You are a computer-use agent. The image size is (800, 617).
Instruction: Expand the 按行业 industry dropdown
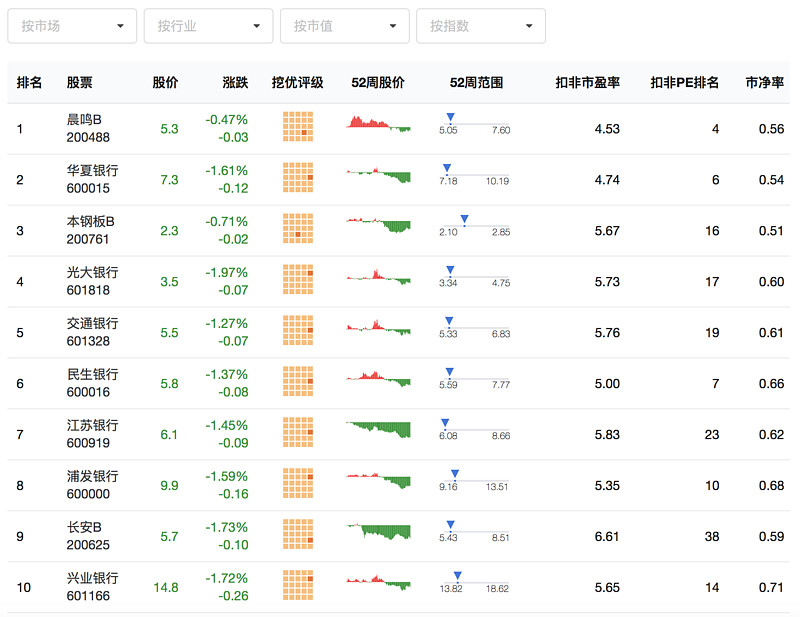click(208, 26)
